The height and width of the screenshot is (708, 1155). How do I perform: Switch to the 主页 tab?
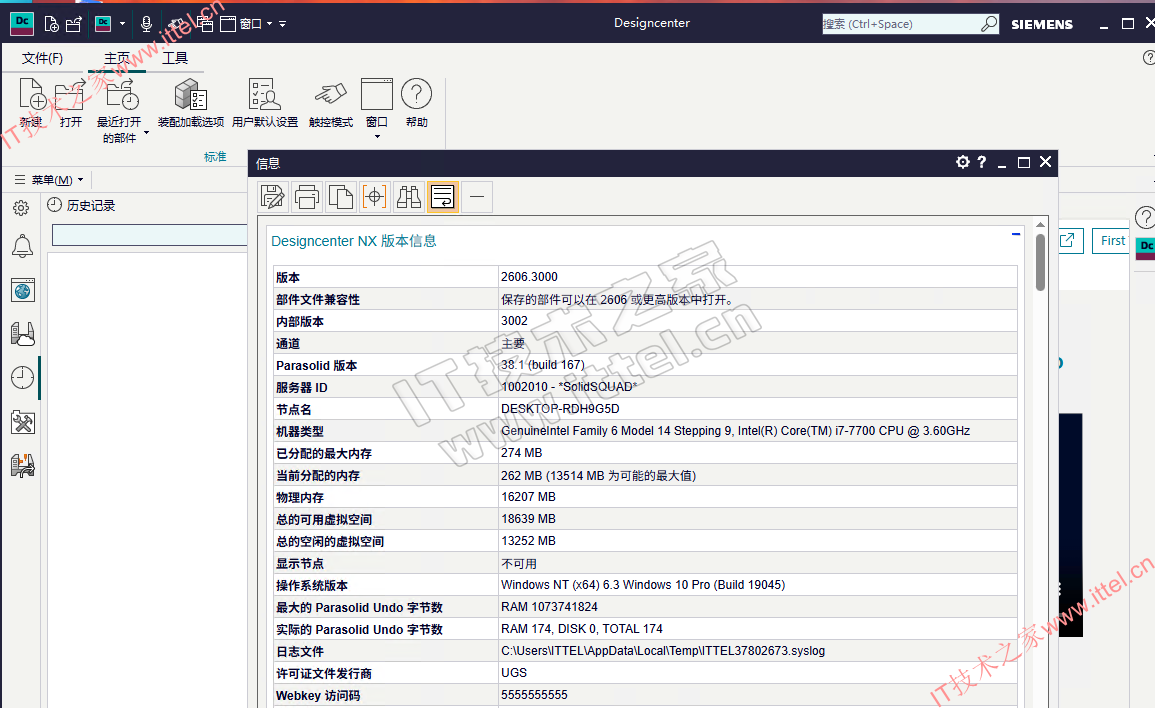116,58
